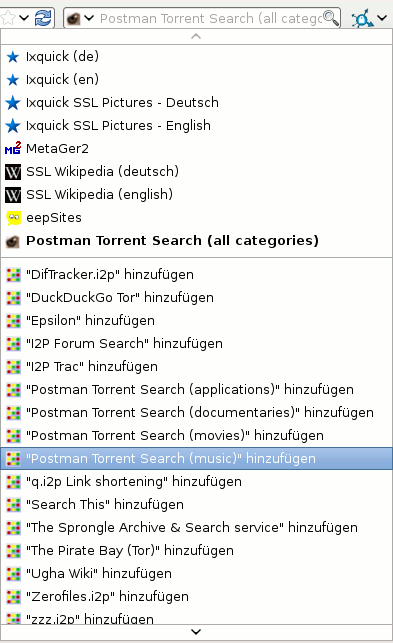Click eye icon beside Postman all categories
393x643 pixels.
[x=13, y=242]
